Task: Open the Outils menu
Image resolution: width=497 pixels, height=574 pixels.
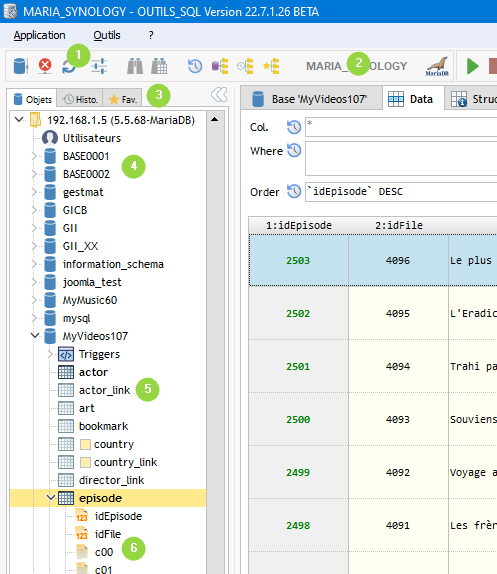Action: (x=106, y=36)
